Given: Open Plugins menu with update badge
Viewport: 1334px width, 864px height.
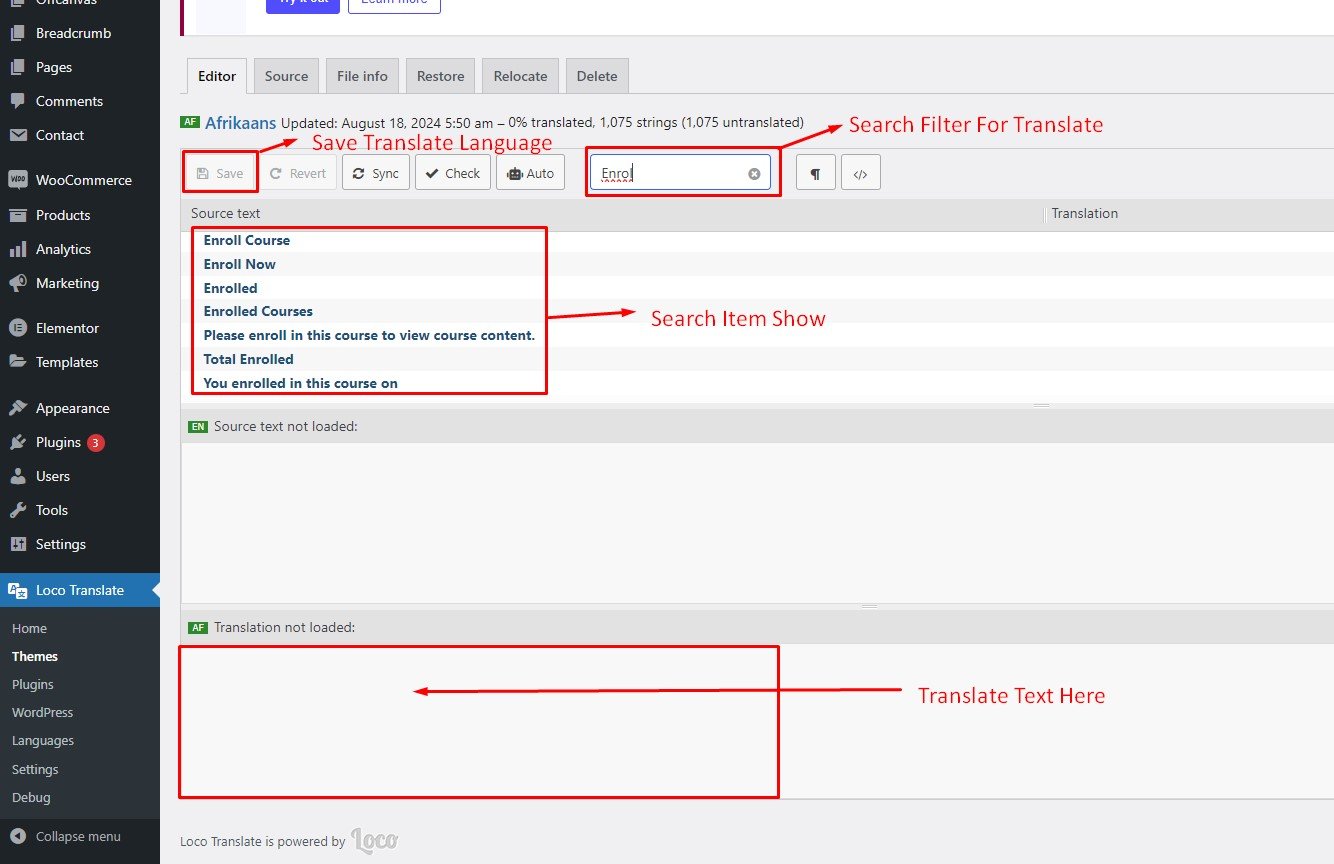Looking at the screenshot, I should tap(58, 442).
